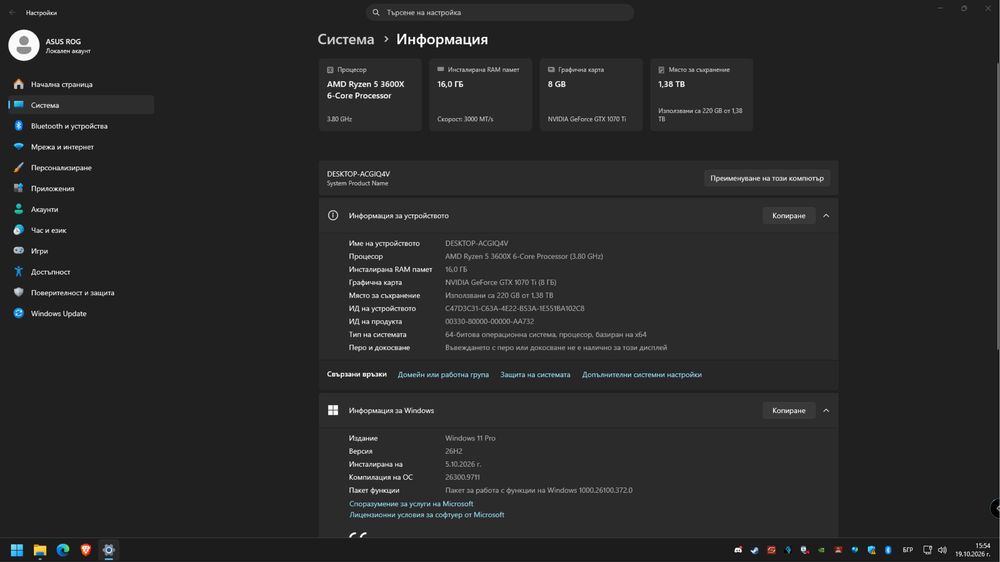Screen dimensions: 1000x562
Task: Select the ИД на продукта value
Action: click(x=489, y=322)
